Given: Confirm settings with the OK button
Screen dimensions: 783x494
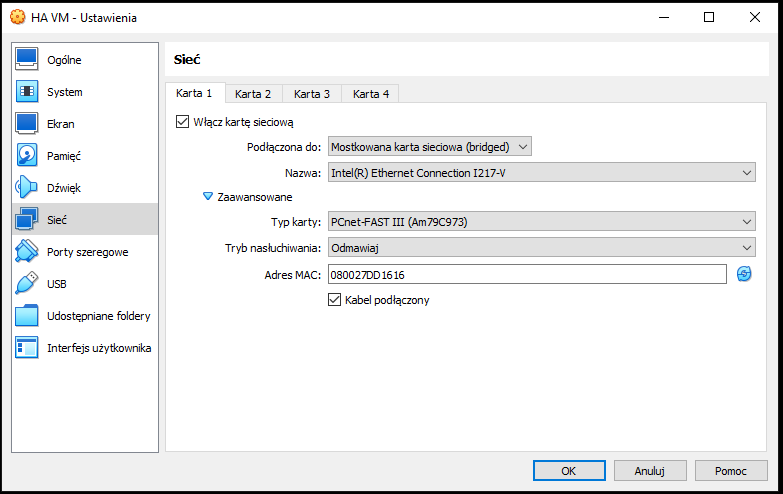Looking at the screenshot, I should point(569,471).
